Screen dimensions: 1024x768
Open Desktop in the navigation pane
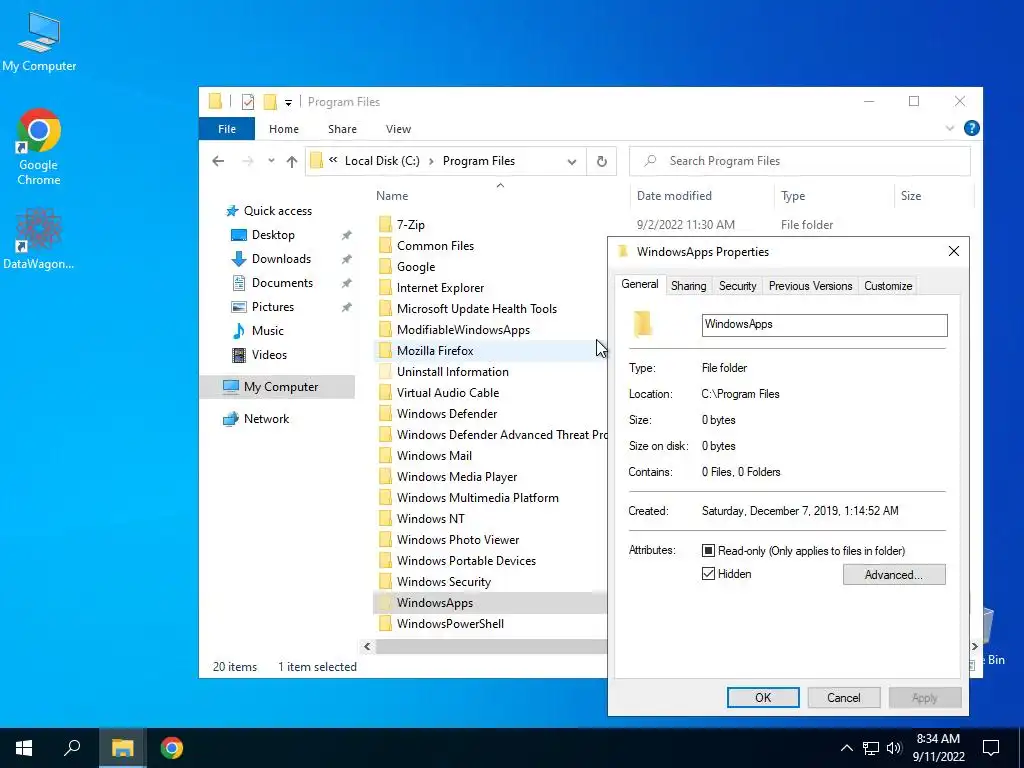point(273,235)
